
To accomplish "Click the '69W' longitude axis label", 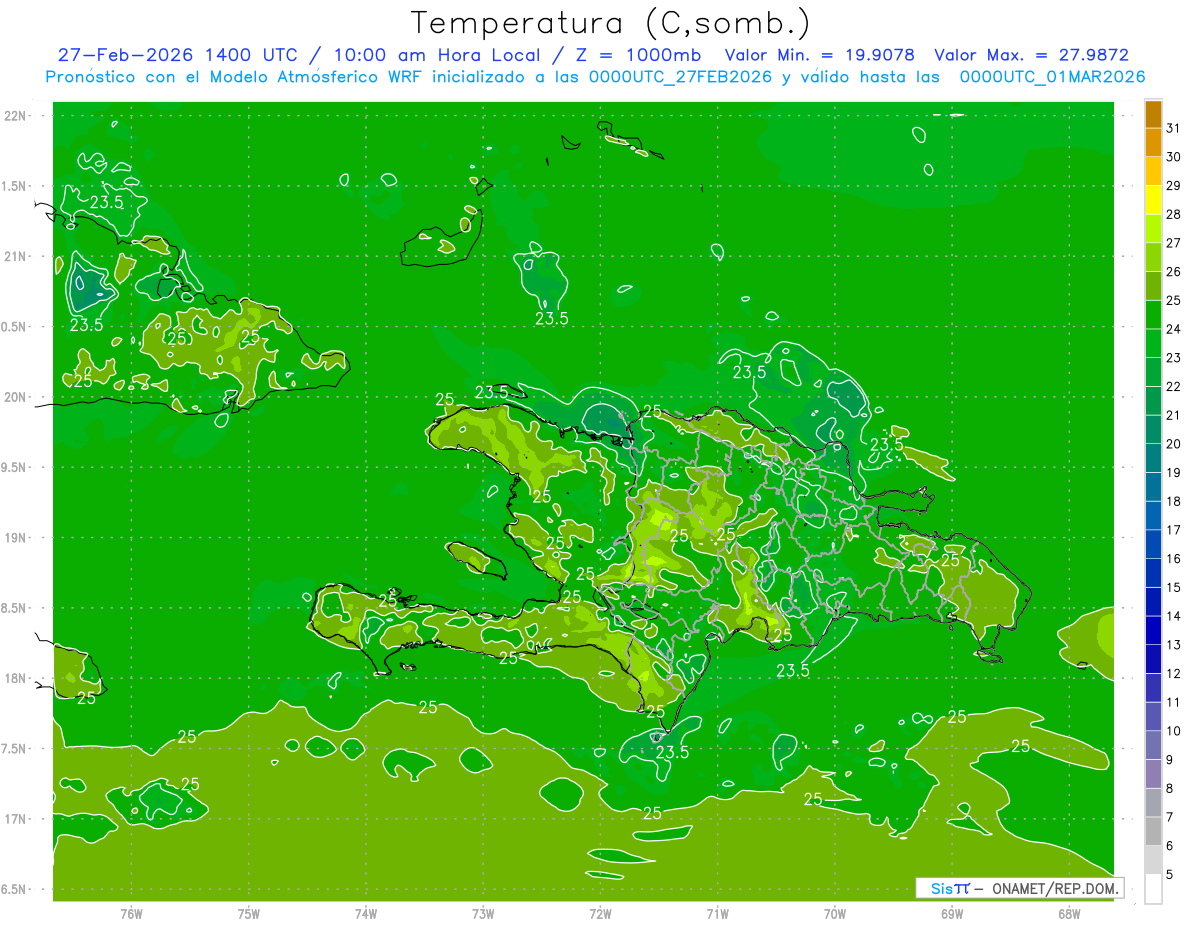I will tap(952, 913).
